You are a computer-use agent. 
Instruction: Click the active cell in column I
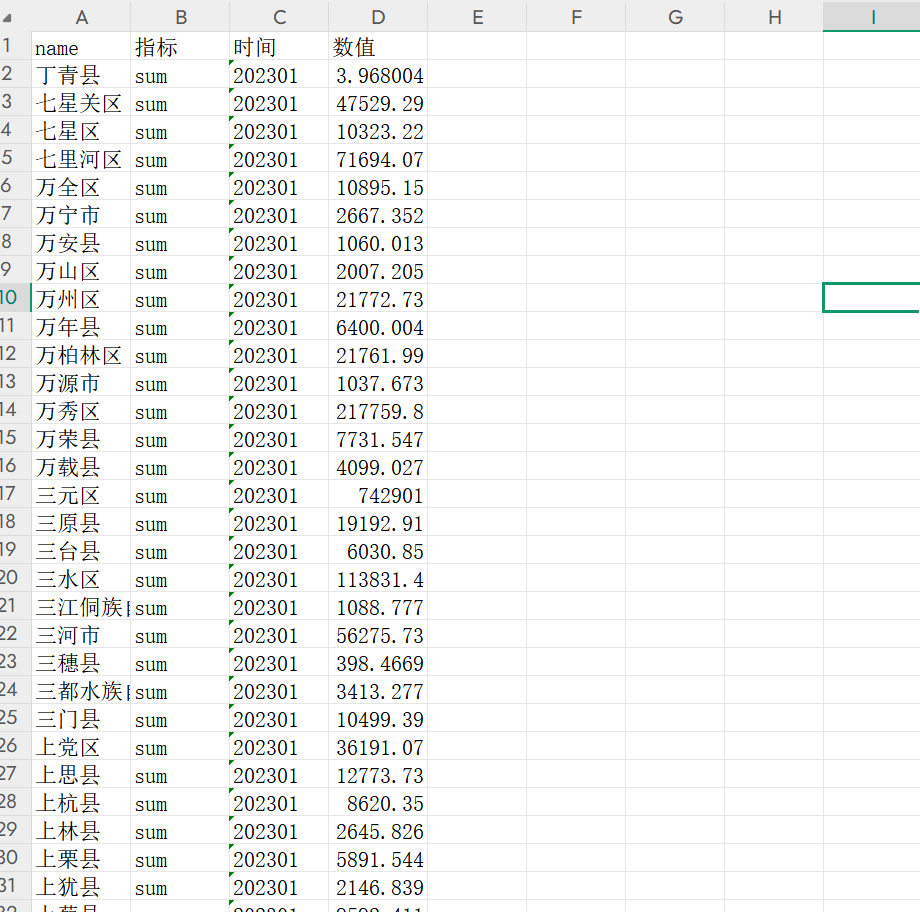[872, 298]
